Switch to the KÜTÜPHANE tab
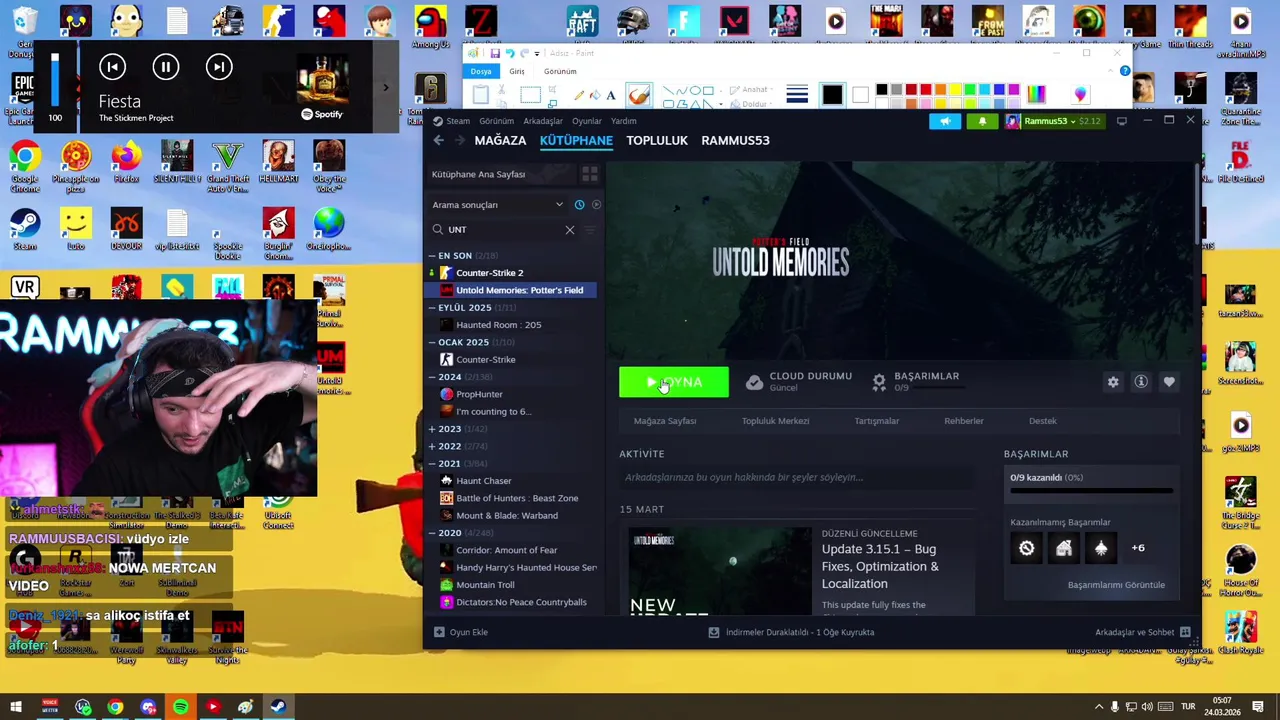This screenshot has width=1280, height=720. pyautogui.click(x=576, y=141)
